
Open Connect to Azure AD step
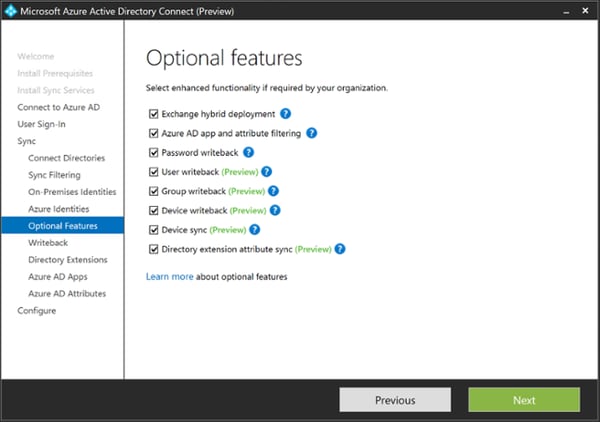click(x=59, y=107)
